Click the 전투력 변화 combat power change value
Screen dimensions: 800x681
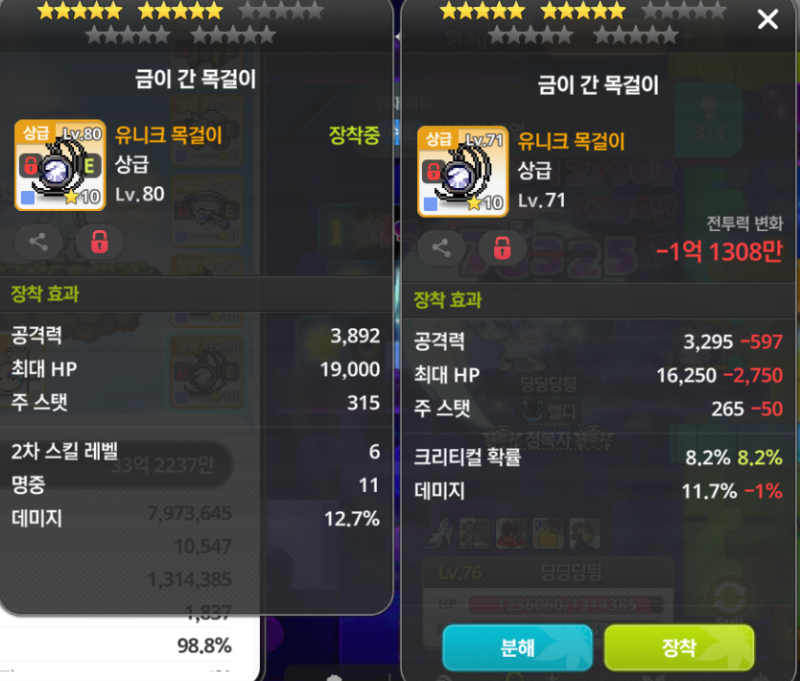click(719, 251)
